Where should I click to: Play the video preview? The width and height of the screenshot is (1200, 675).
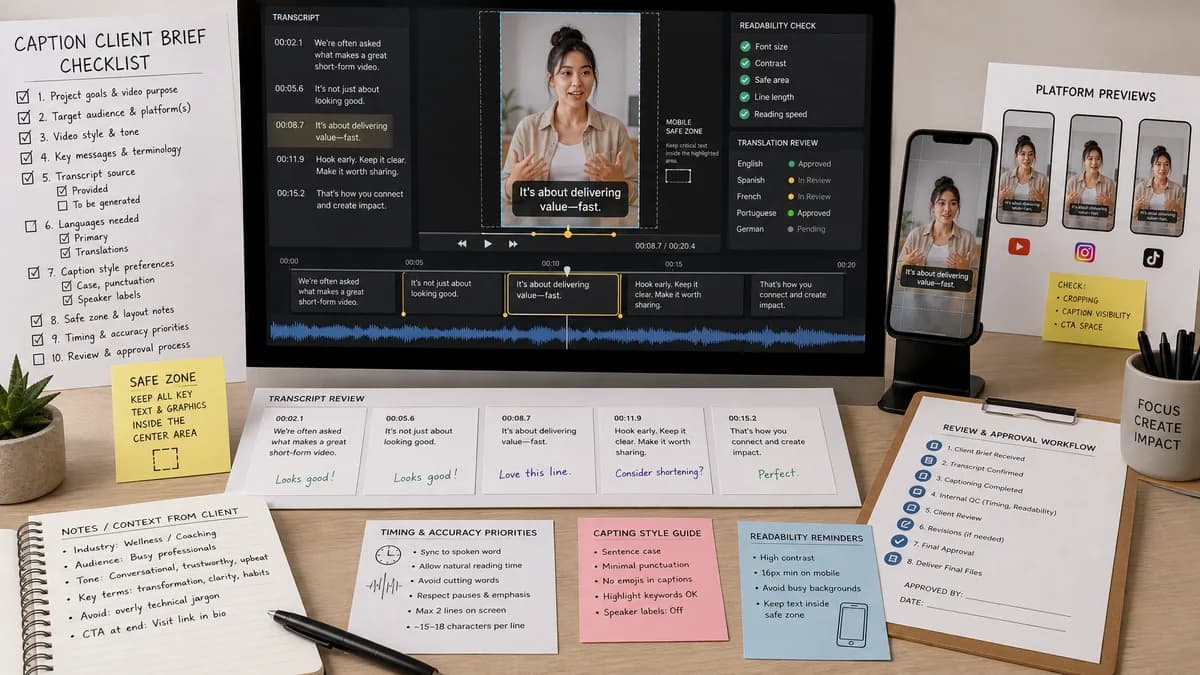tap(488, 243)
